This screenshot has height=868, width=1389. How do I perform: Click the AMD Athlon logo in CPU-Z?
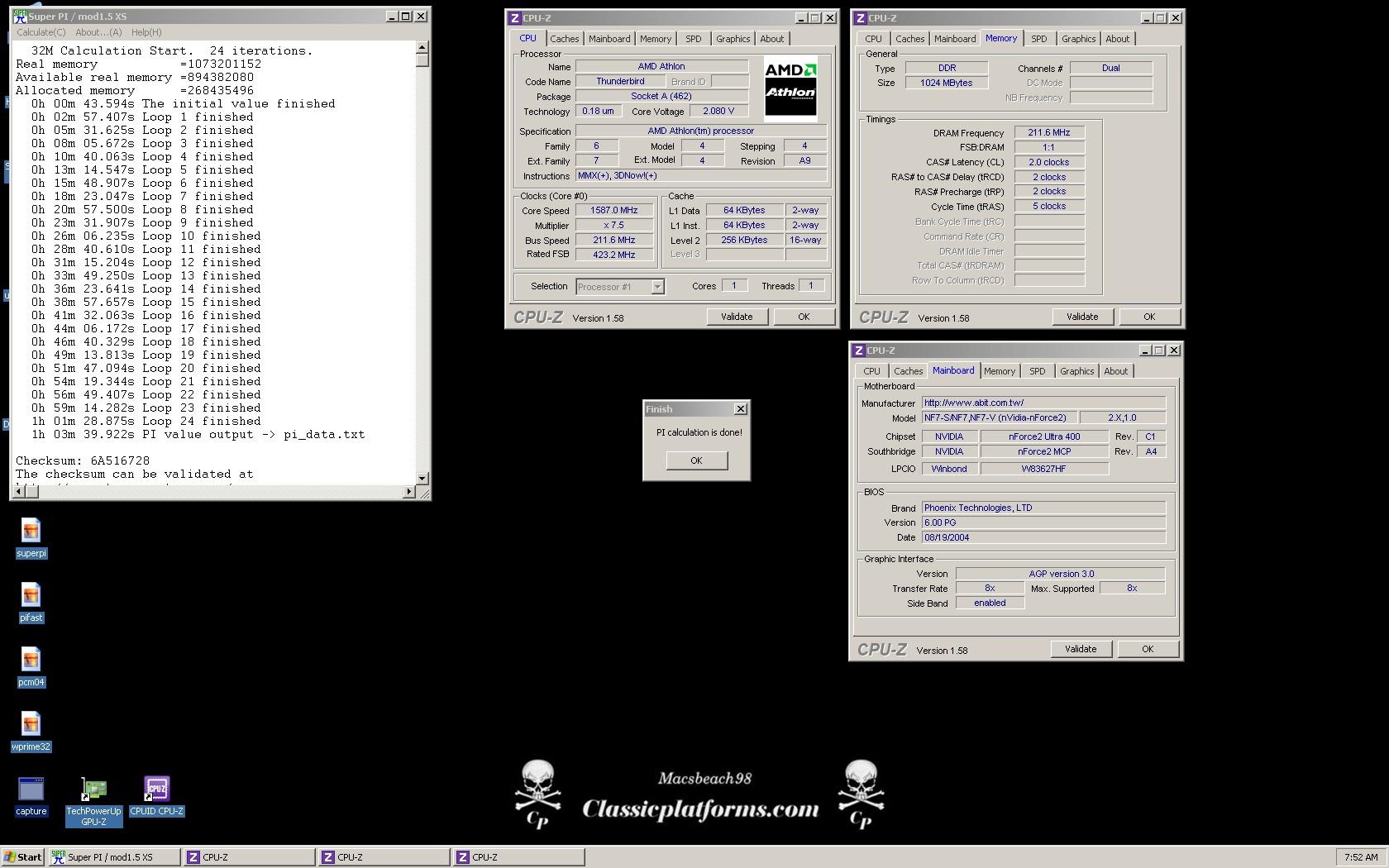pos(790,88)
